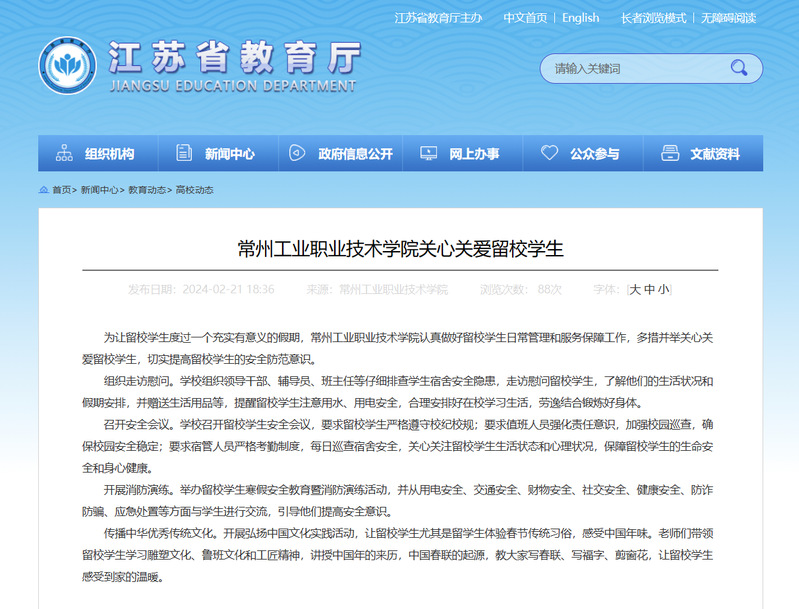Enable 长者浏览模式 senior browsing mode
The height and width of the screenshot is (609, 799).
(x=653, y=18)
